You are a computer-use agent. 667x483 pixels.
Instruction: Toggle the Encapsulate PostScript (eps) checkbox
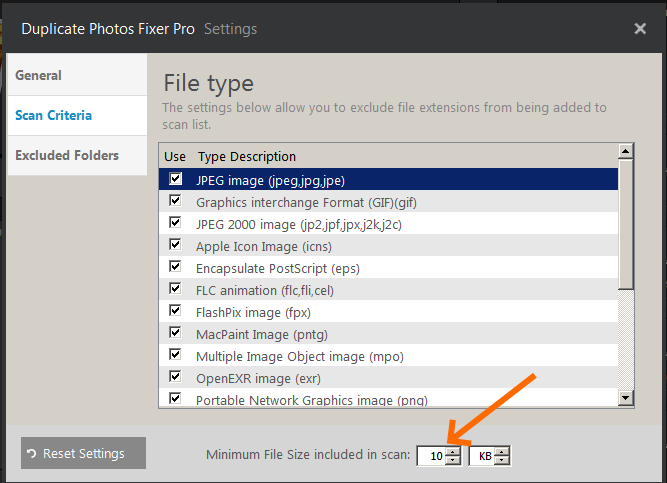(175, 266)
